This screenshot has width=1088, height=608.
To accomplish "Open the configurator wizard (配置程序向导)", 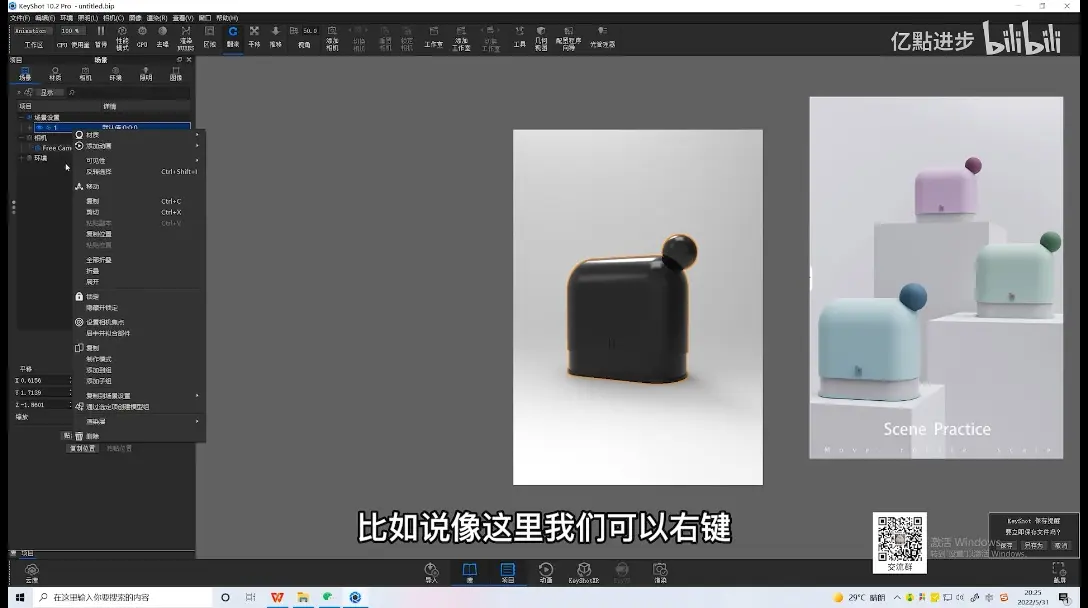I will click(x=568, y=37).
